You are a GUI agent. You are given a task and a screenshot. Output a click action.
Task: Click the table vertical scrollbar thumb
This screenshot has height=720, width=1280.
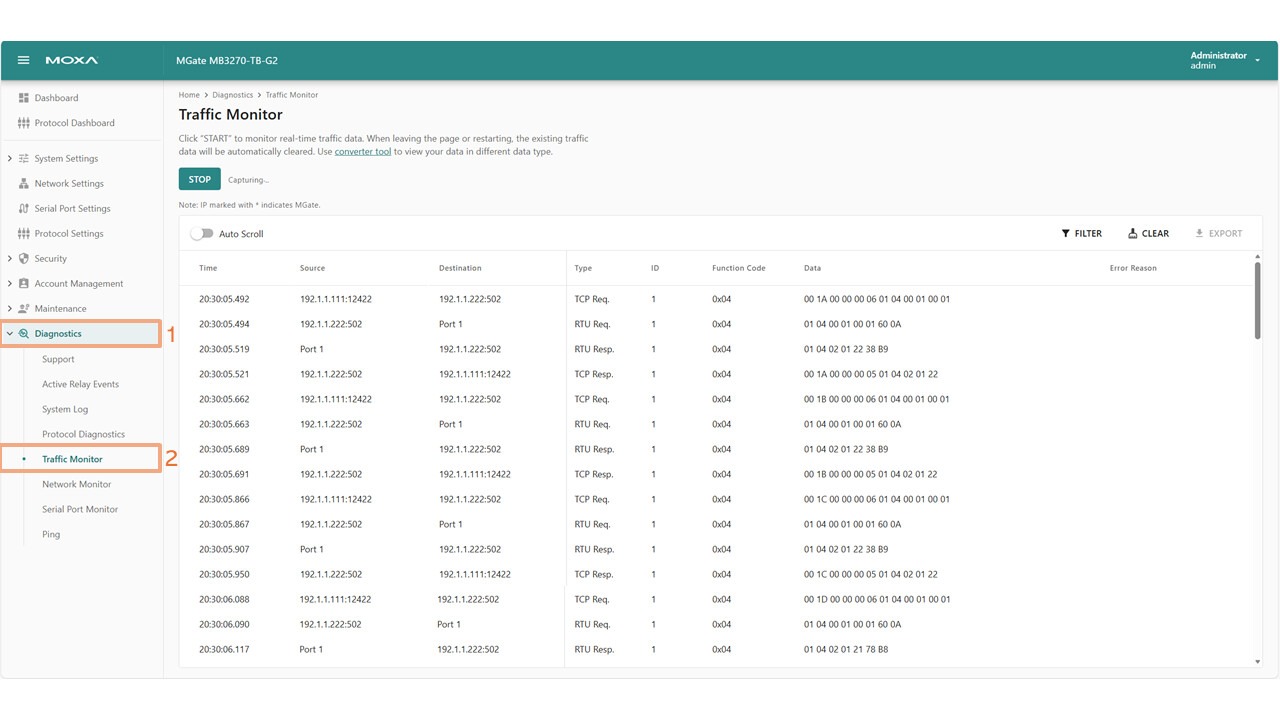coord(1257,300)
